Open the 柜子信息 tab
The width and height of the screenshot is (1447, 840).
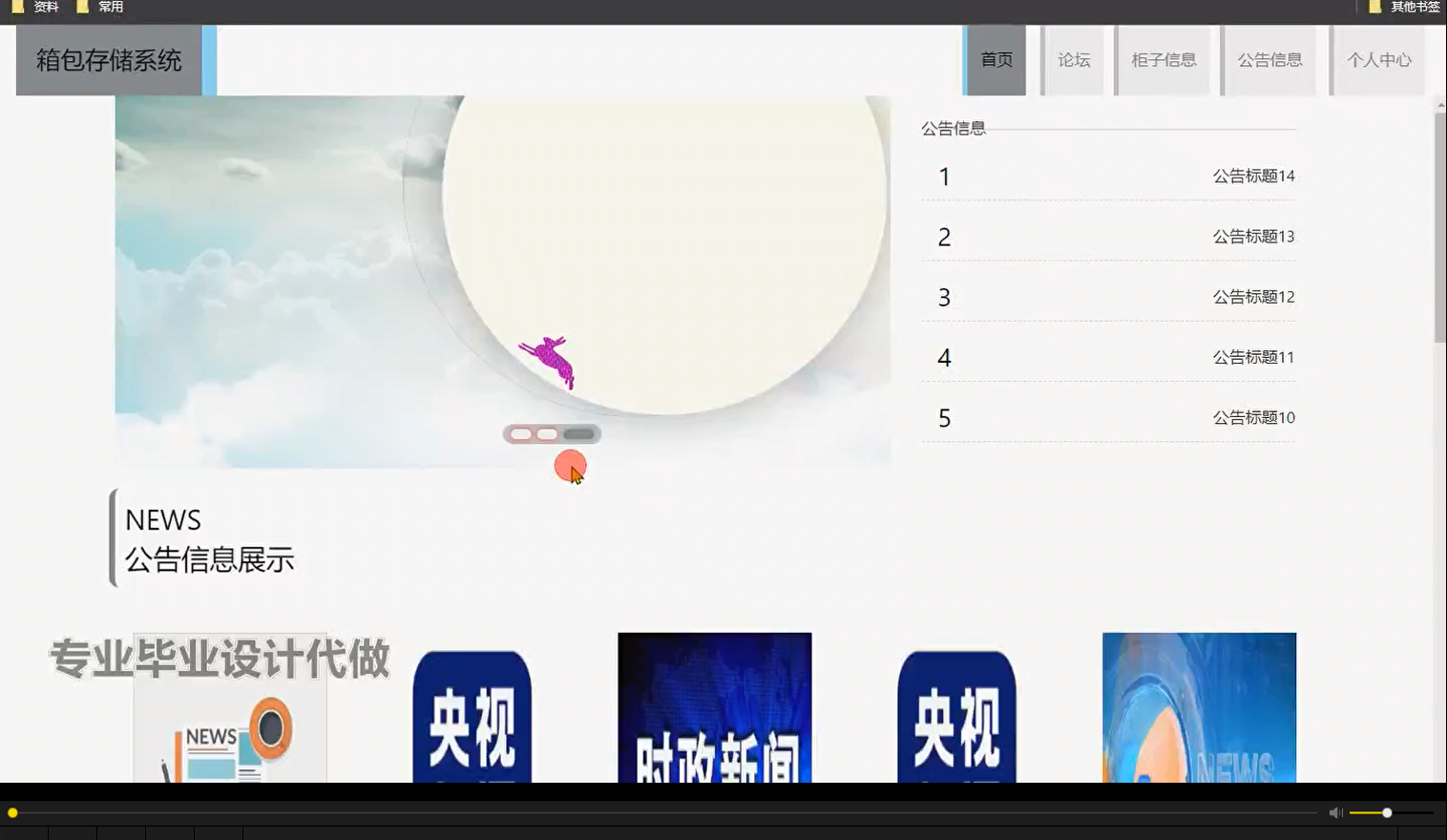pos(1163,59)
